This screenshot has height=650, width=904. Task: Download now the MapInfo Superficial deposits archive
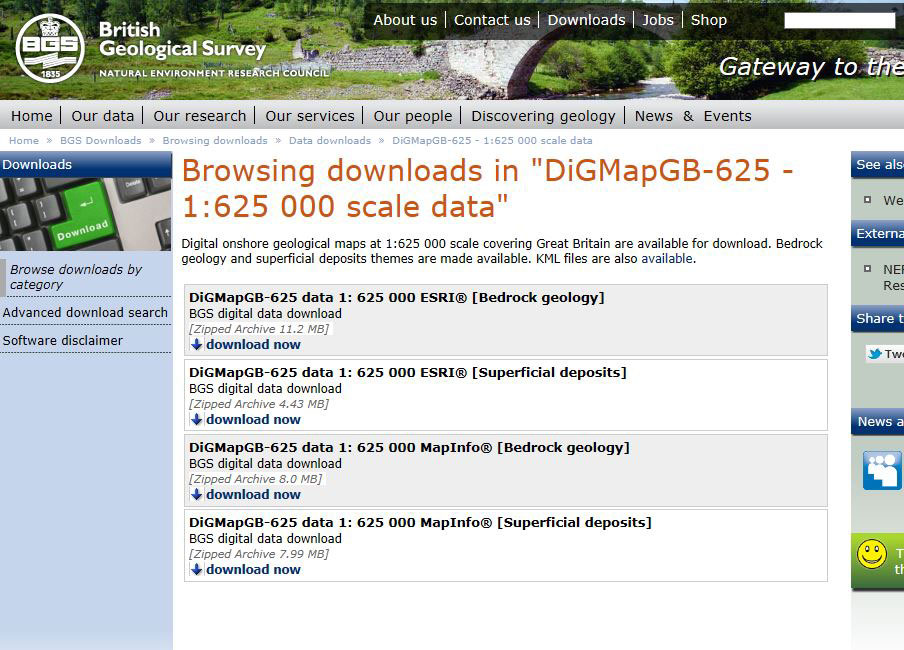[253, 570]
